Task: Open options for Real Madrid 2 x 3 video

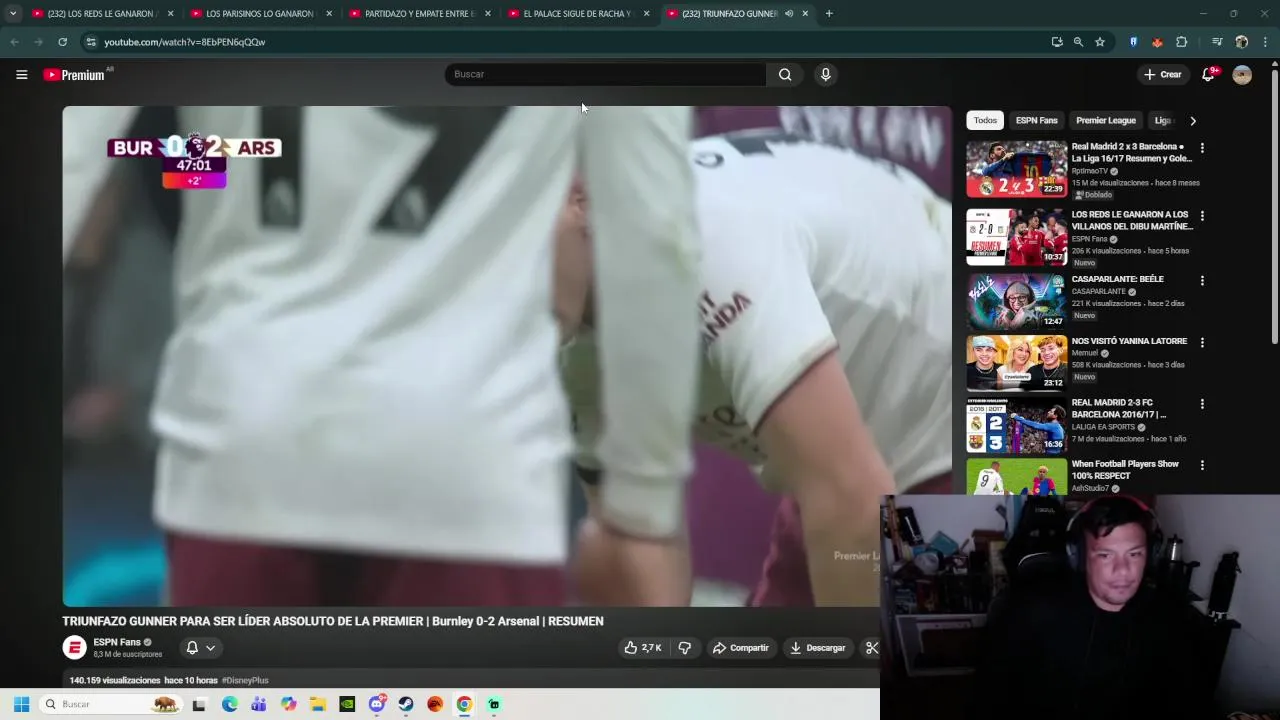Action: [x=1202, y=148]
